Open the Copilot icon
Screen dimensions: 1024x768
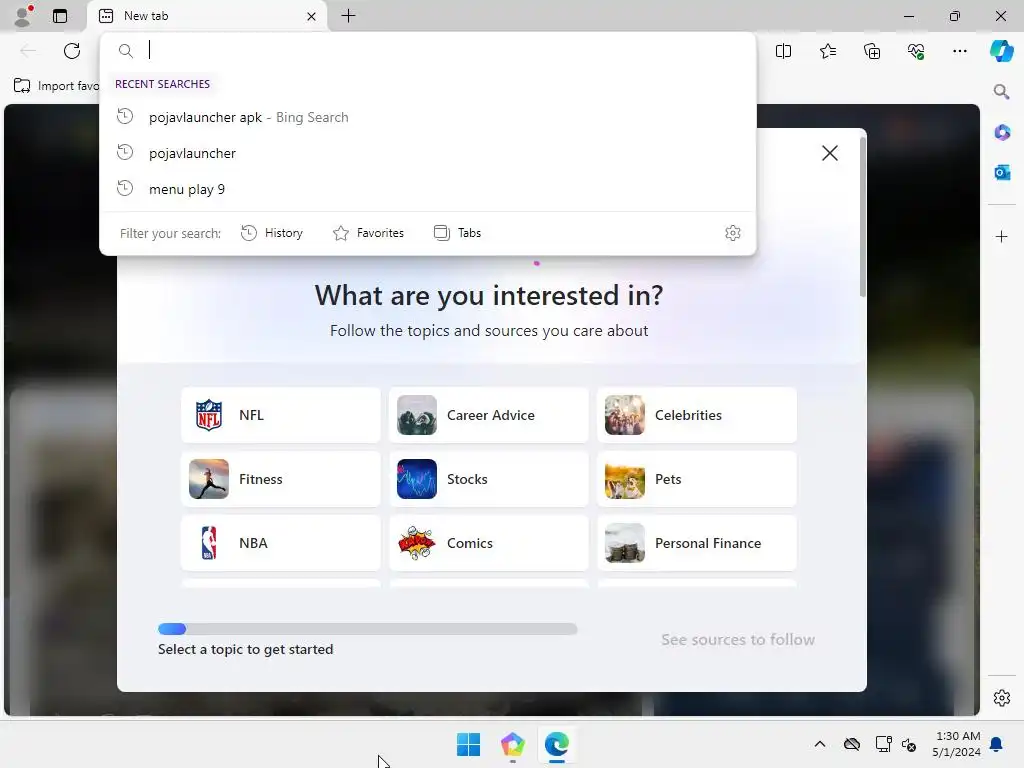click(1001, 51)
